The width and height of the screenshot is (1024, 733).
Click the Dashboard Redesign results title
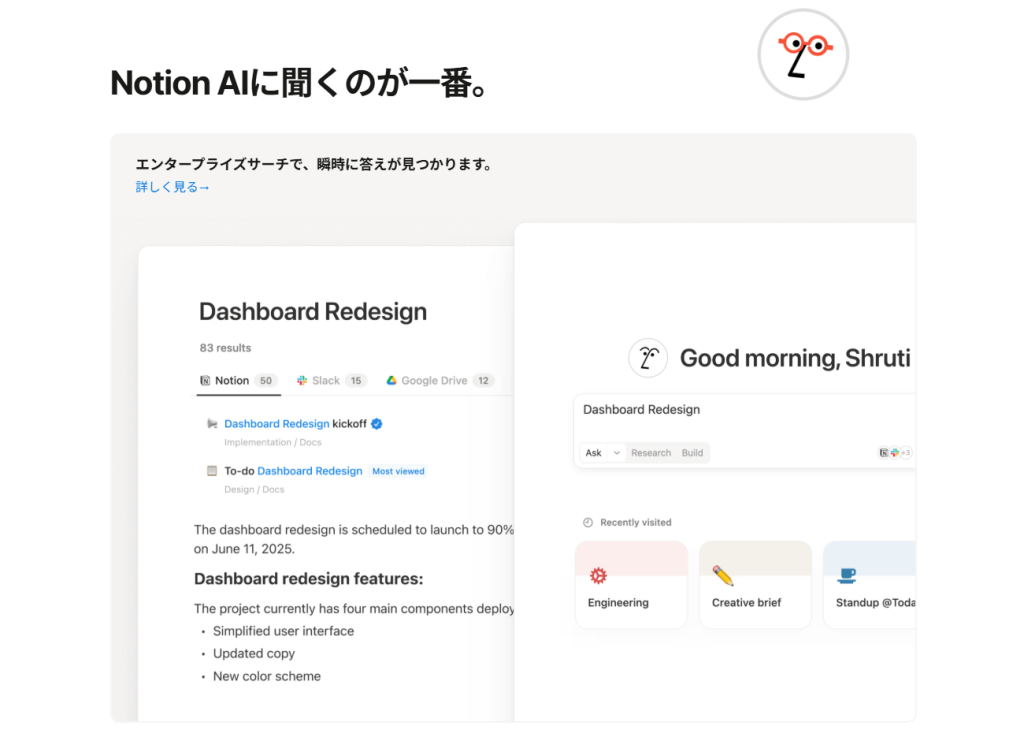(x=313, y=312)
